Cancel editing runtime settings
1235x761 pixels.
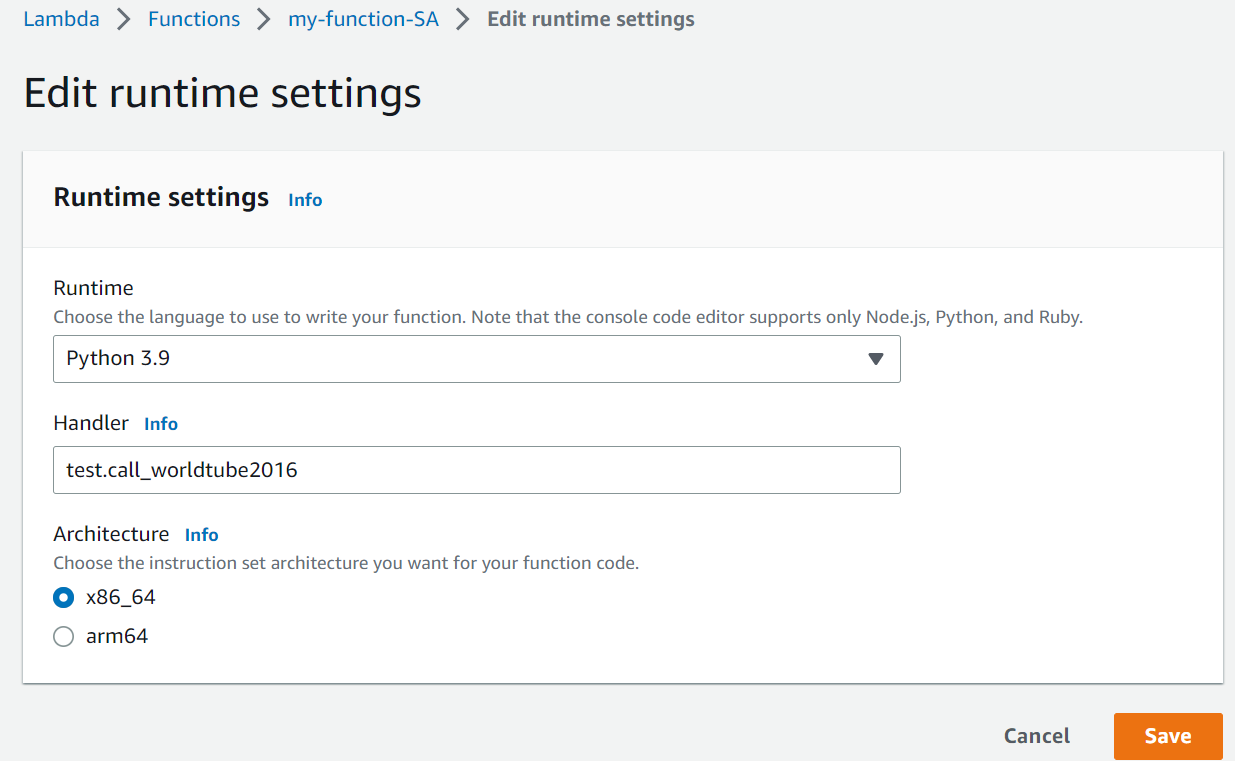tap(1036, 735)
